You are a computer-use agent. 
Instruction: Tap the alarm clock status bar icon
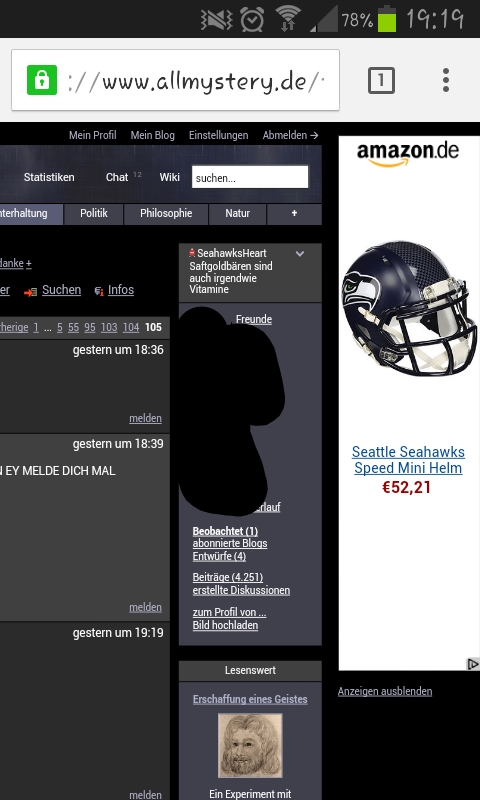click(x=252, y=19)
